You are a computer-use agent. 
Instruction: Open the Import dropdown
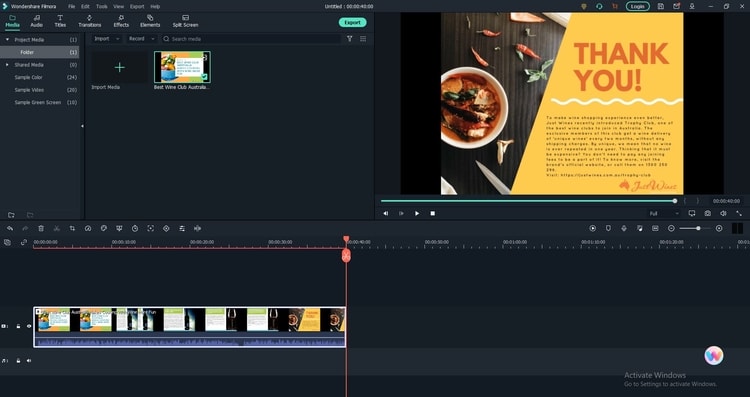[x=106, y=39]
